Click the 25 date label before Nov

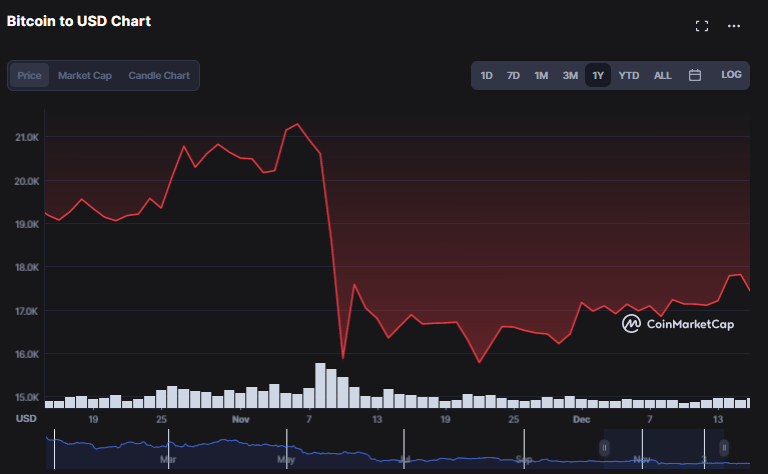point(161,420)
